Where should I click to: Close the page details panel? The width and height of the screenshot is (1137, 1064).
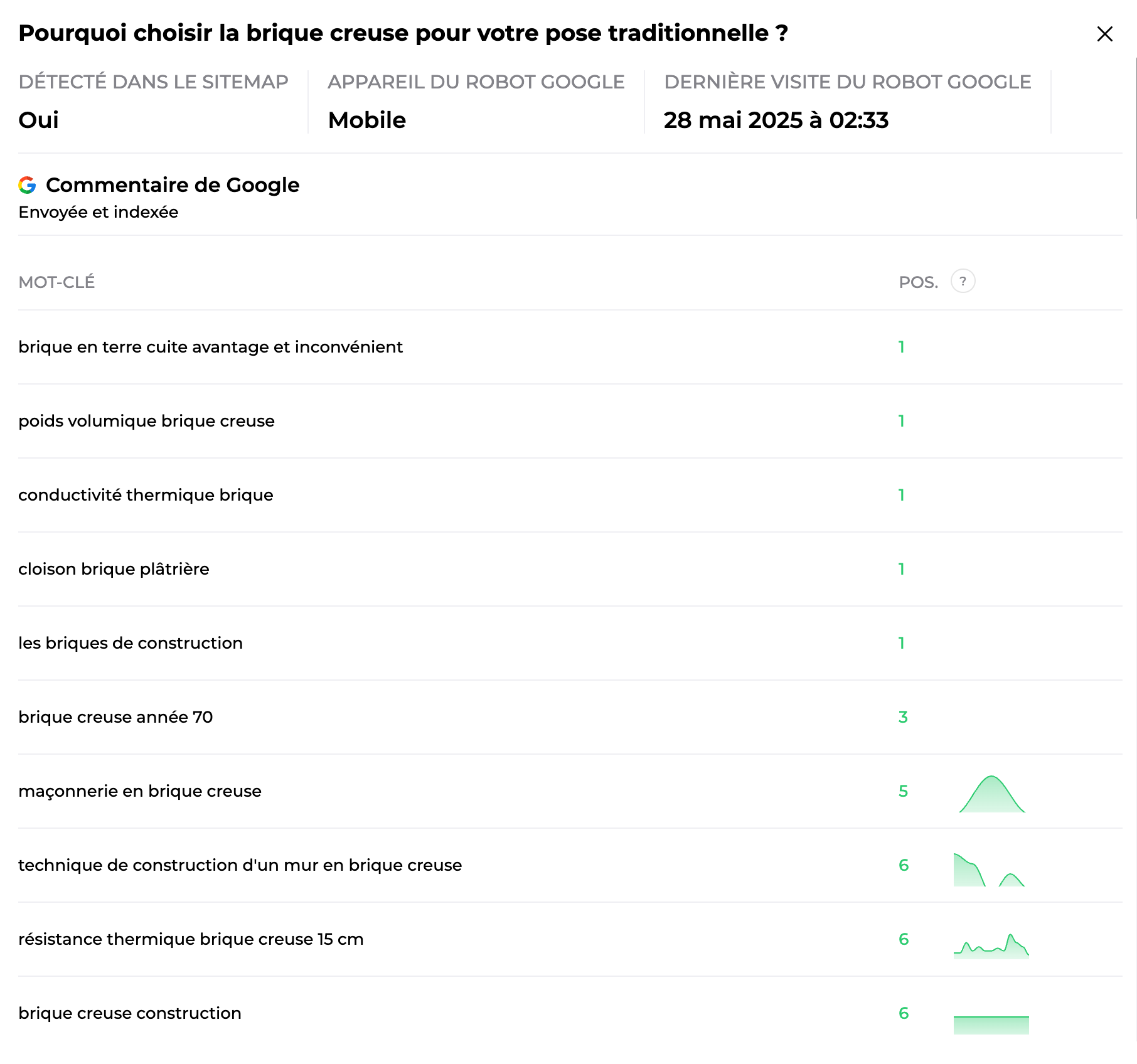1104,34
